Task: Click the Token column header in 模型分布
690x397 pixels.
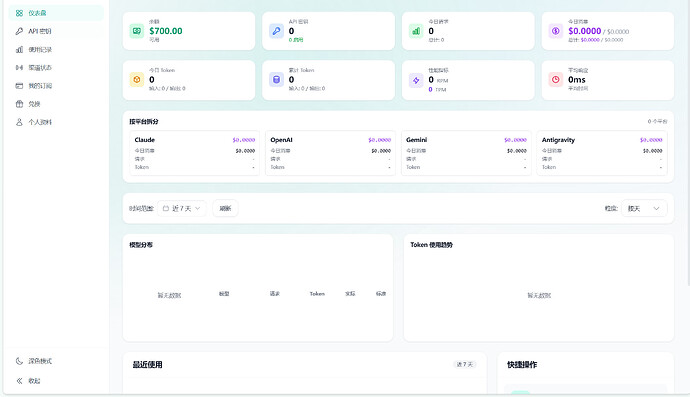Action: point(317,294)
